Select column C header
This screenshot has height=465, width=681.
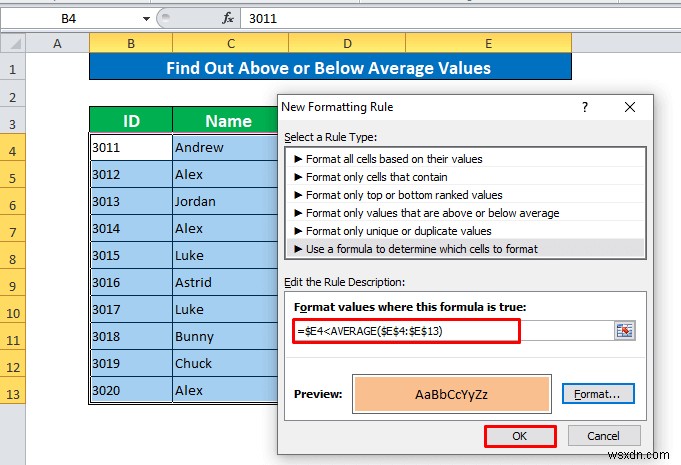(x=231, y=43)
